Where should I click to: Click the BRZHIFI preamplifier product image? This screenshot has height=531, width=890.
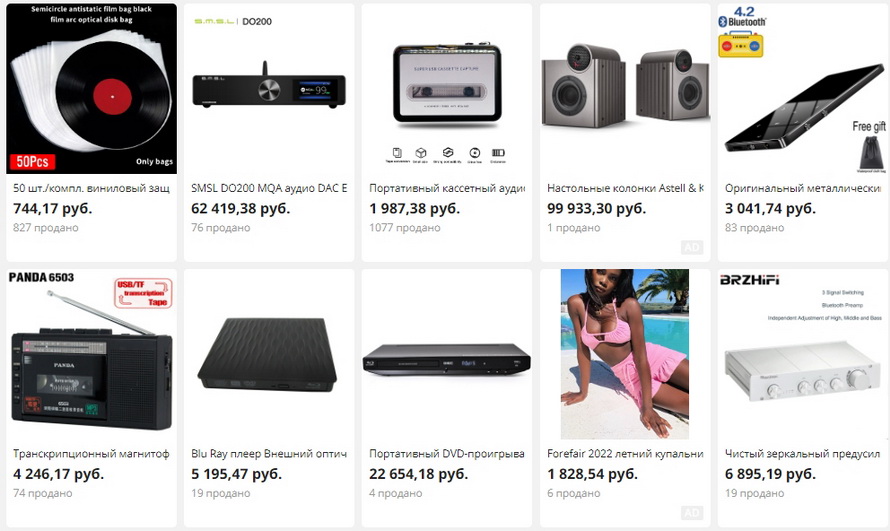click(x=803, y=354)
